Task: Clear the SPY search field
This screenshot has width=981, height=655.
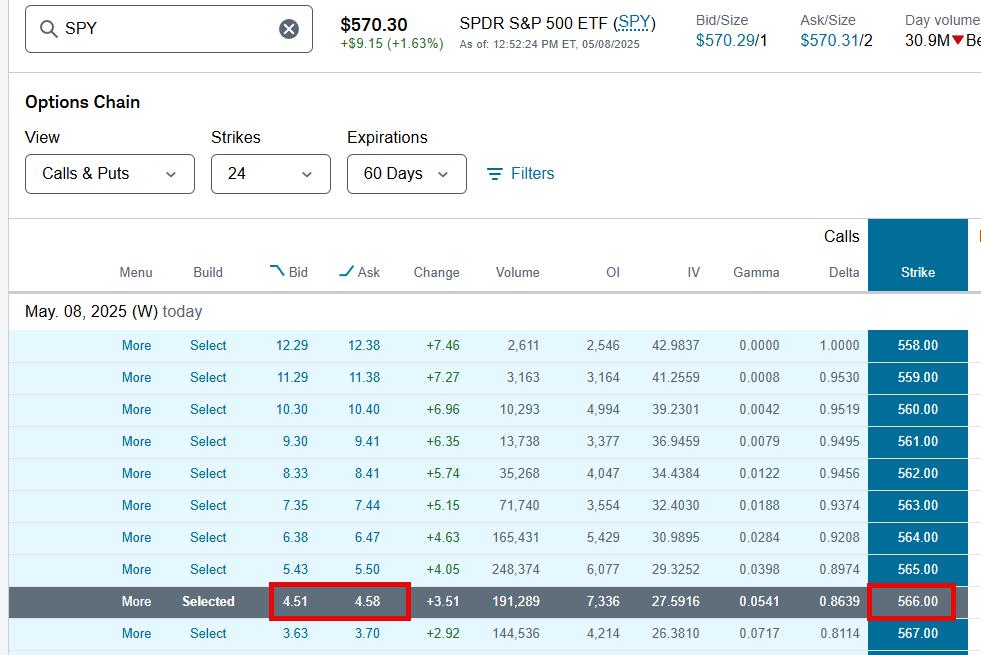Action: [289, 29]
